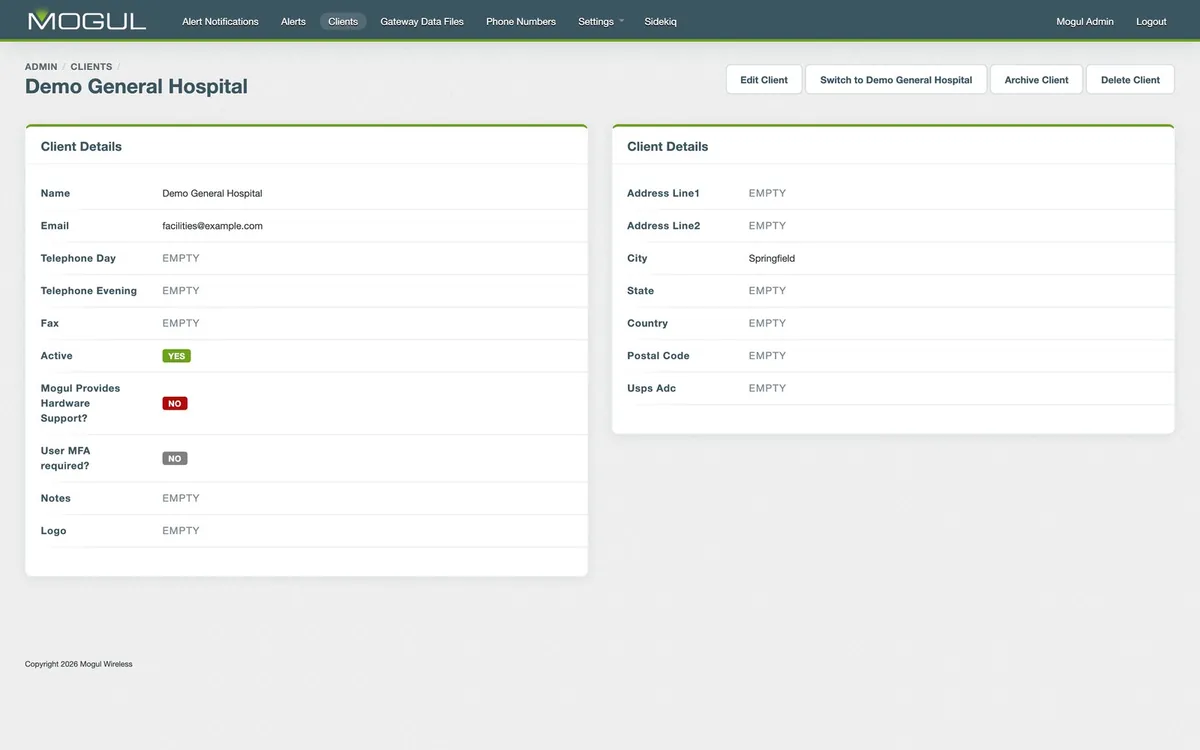Click the Mogul logo
The image size is (1200, 750).
[87, 20]
